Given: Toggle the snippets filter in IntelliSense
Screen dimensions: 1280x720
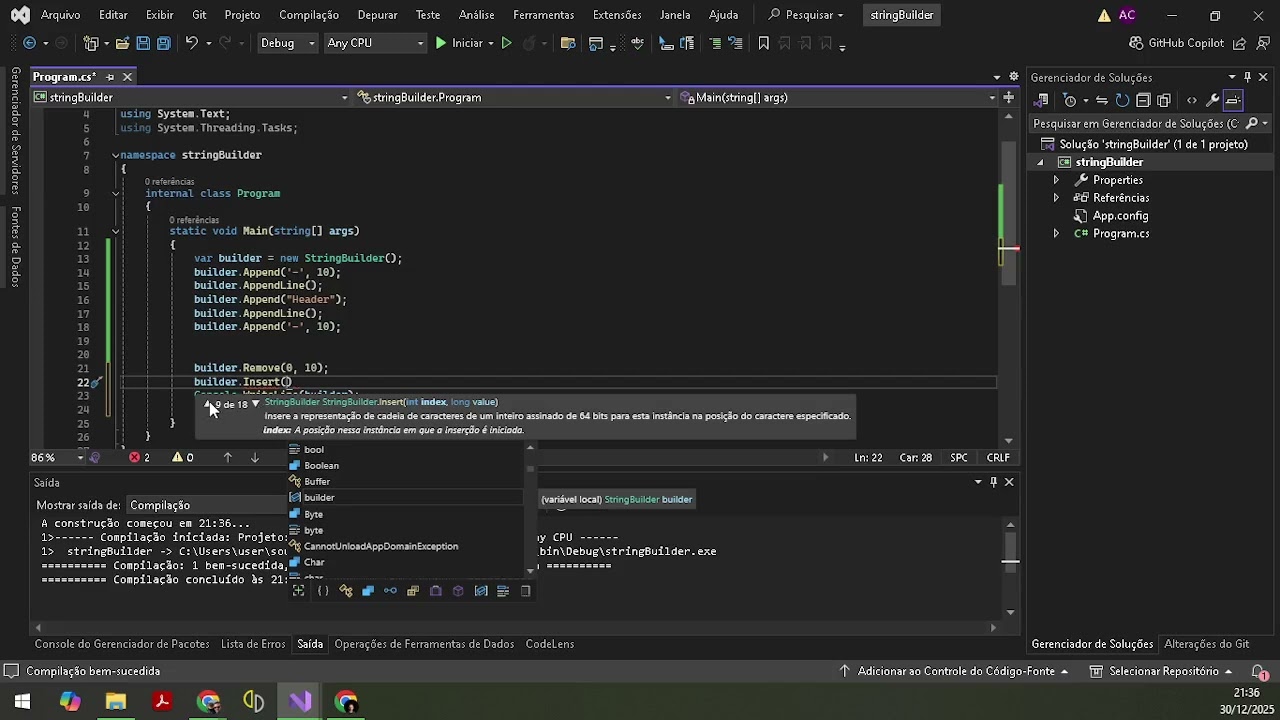Looking at the screenshot, I should tap(526, 591).
